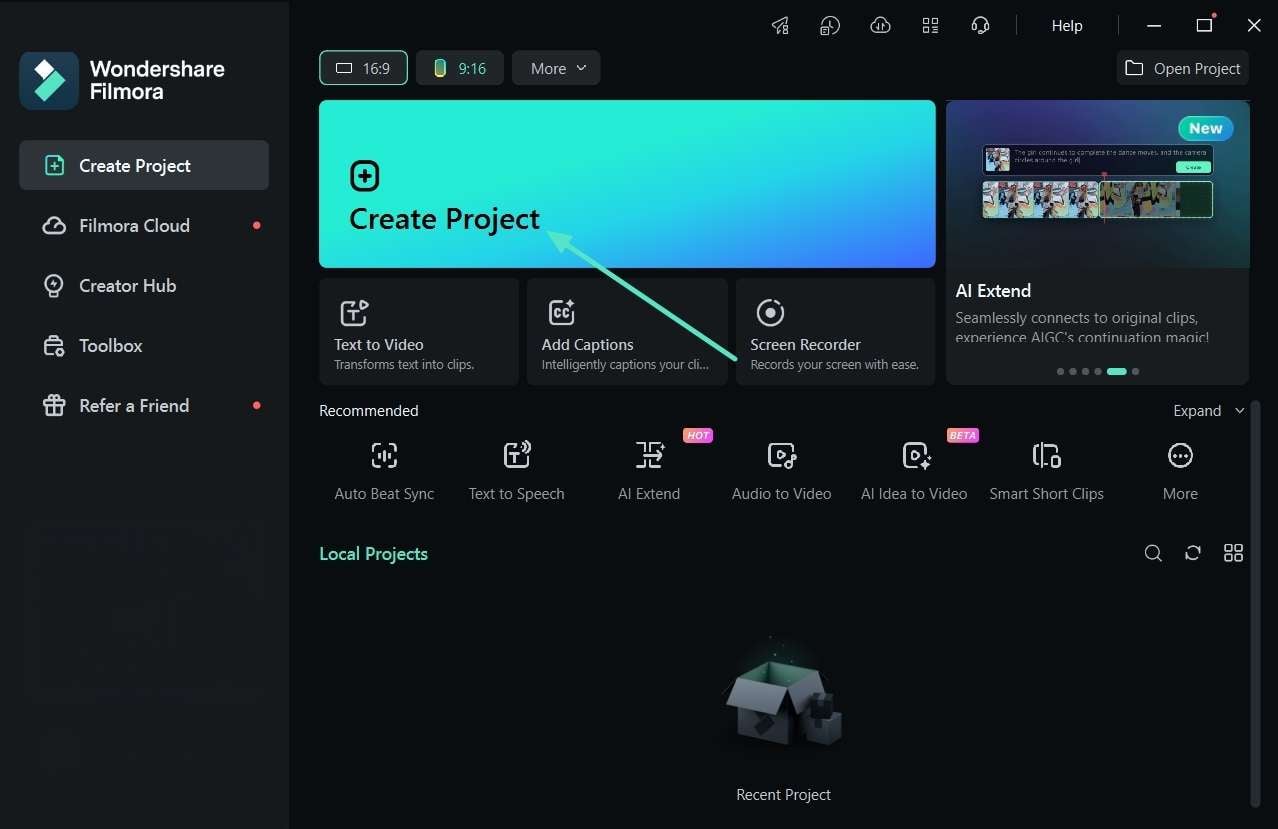Open the apps grid icon in title bar
The height and width of the screenshot is (829, 1278).
tap(930, 26)
